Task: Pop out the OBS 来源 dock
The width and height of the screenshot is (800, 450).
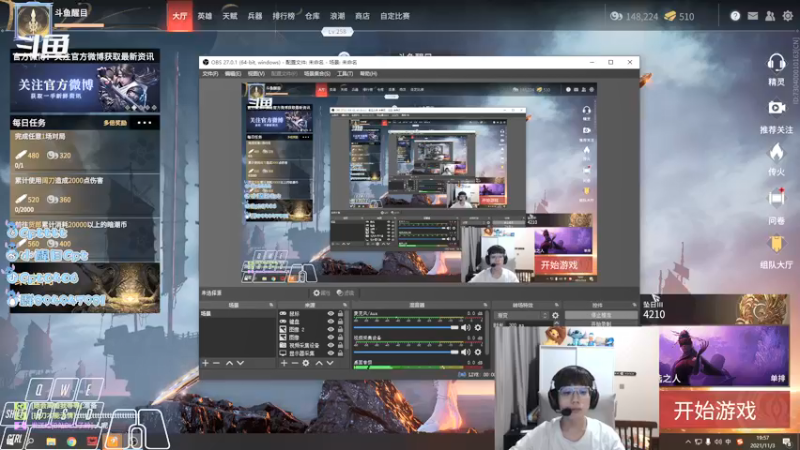Action: tap(344, 305)
